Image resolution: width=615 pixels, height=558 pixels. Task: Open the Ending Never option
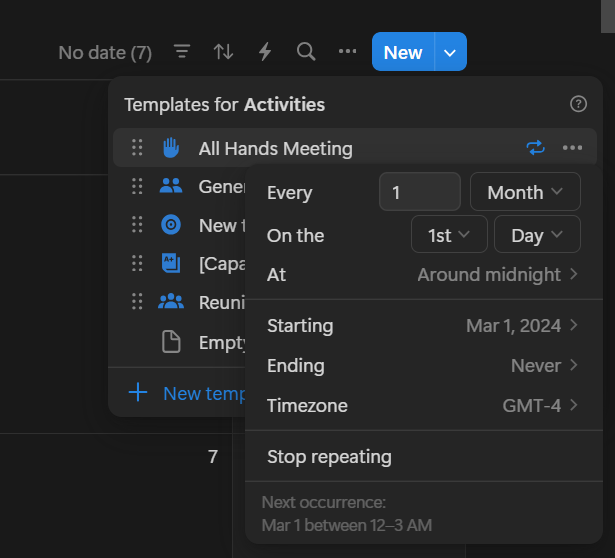pyautogui.click(x=424, y=365)
